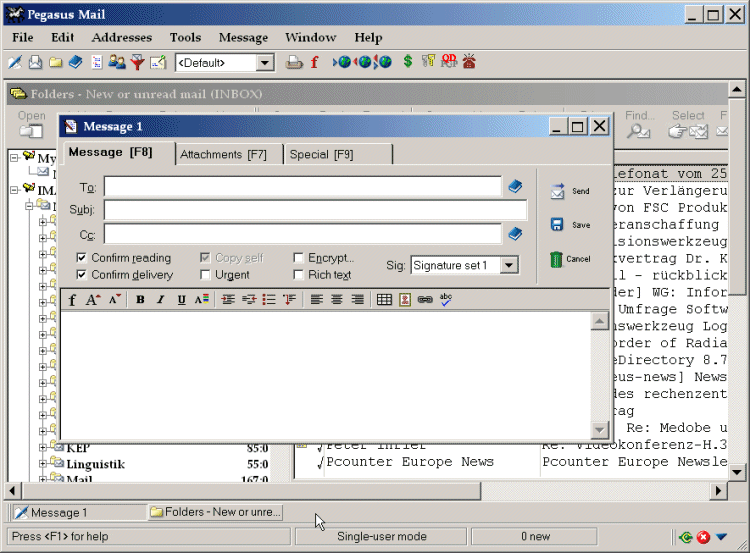The height and width of the screenshot is (553, 750).
Task: Click the QD PGP encryption icon
Action: coord(449,61)
